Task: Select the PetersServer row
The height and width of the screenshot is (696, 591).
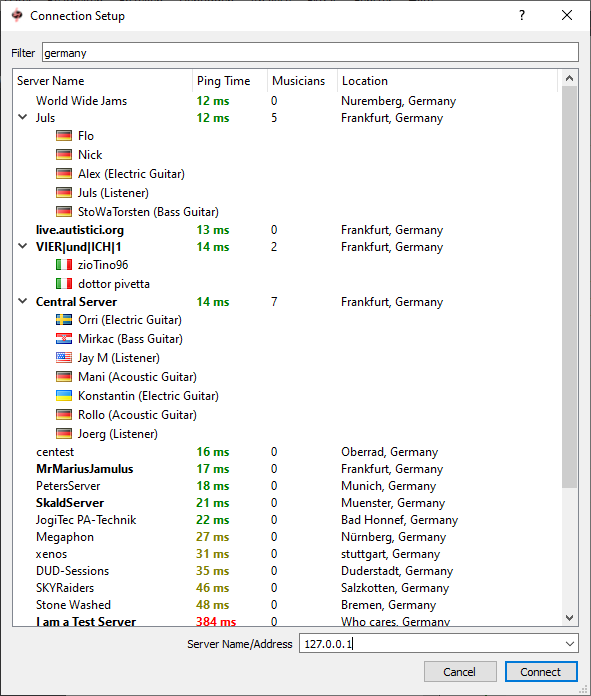Action: pos(285,486)
